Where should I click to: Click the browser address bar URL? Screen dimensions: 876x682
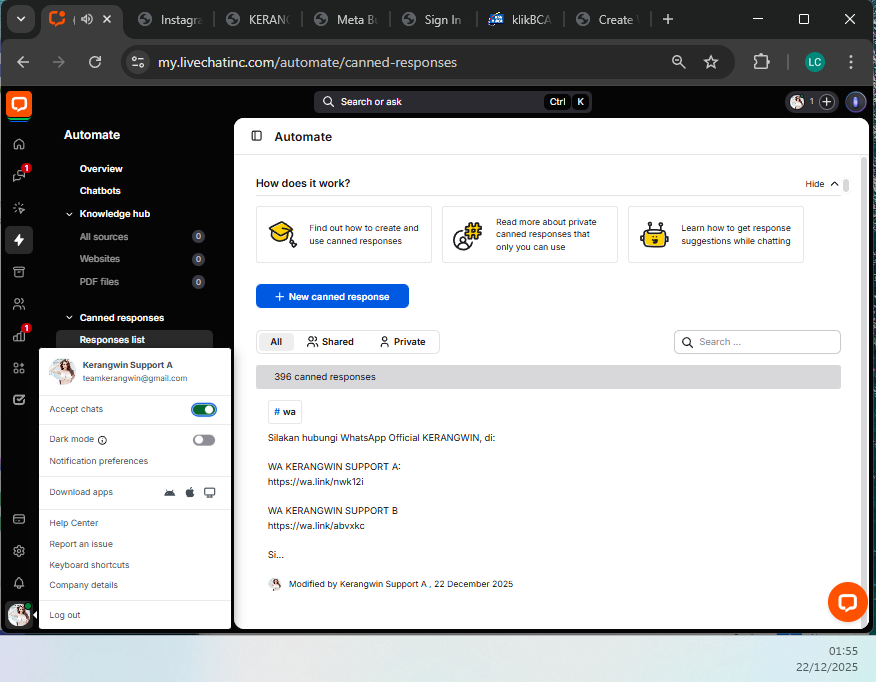(307, 62)
